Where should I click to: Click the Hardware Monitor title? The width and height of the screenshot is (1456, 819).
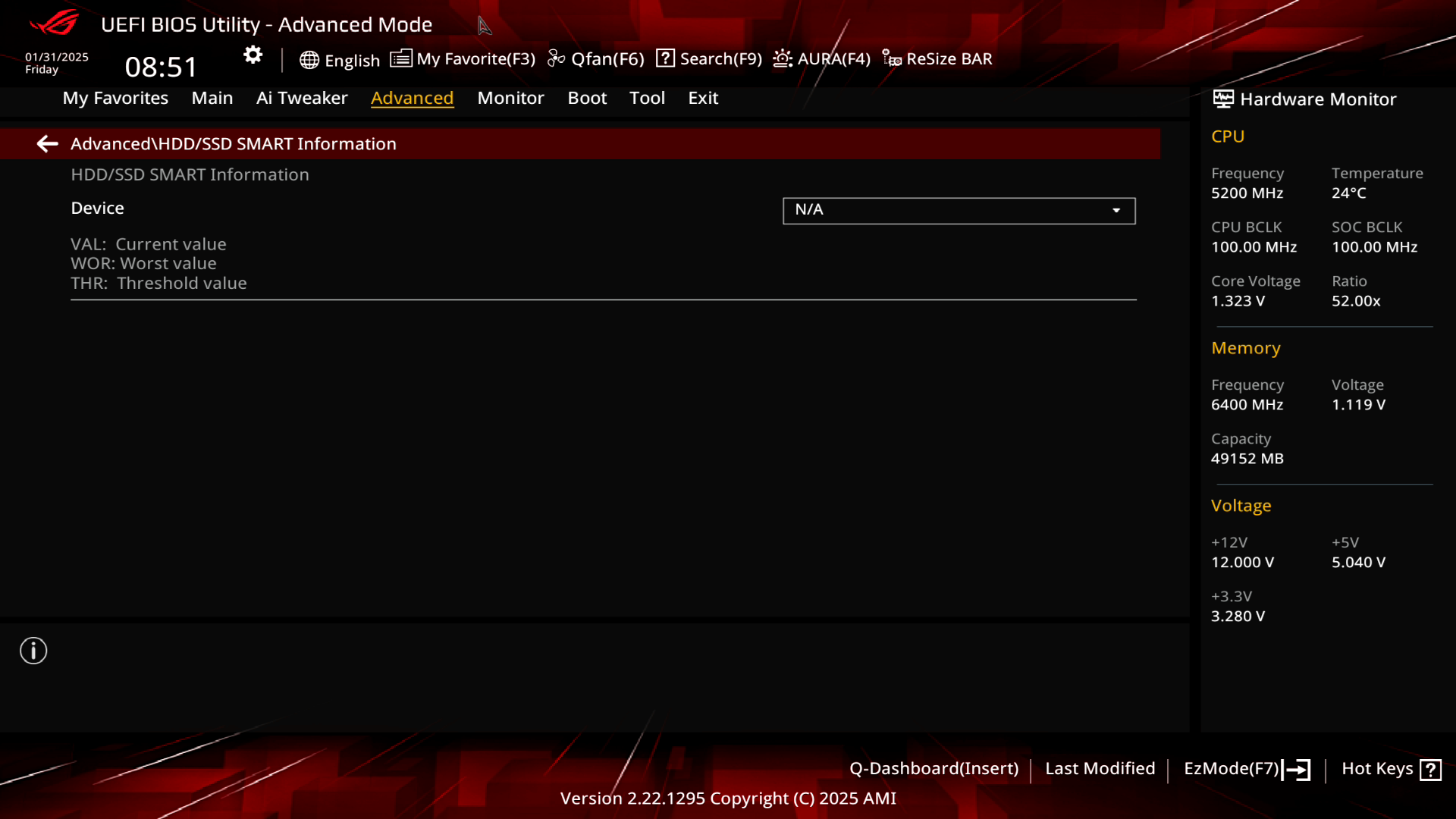point(1318,99)
